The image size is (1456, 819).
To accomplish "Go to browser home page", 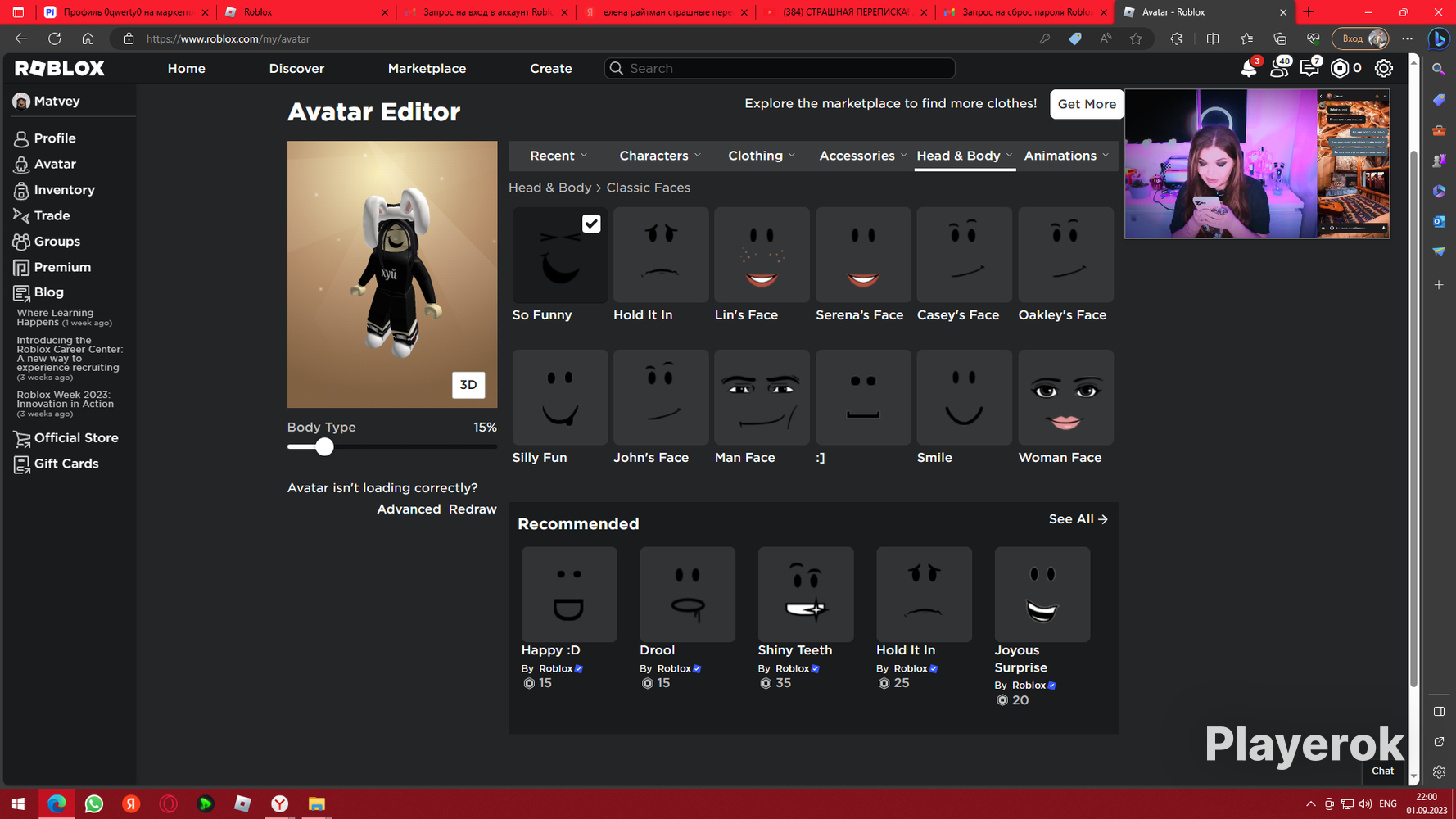I will pos(88,38).
